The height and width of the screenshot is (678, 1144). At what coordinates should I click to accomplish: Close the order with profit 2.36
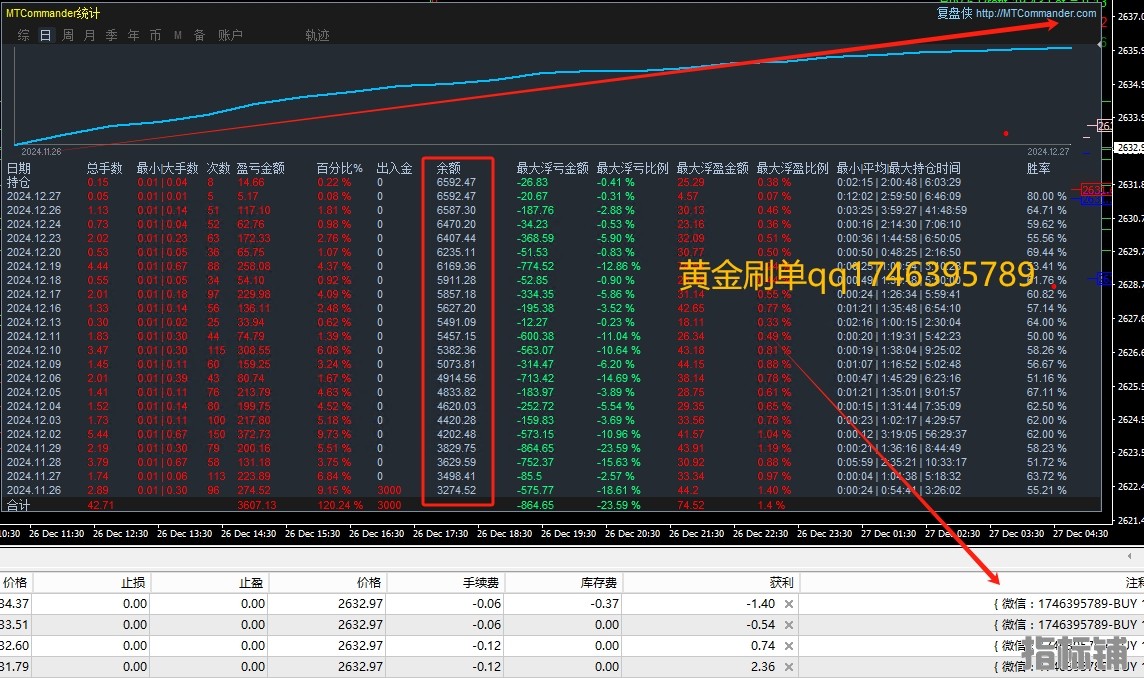789,667
